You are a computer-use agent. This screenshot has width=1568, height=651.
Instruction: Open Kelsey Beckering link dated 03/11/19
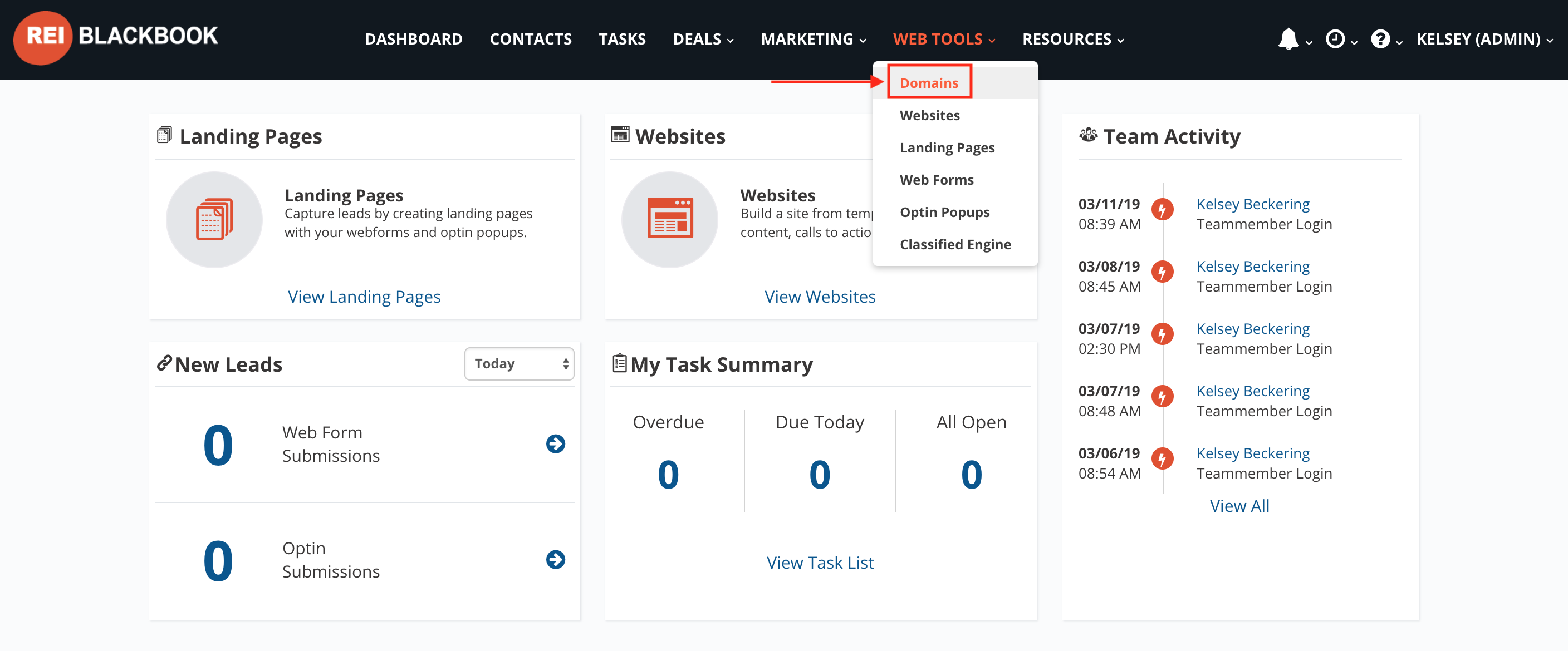tap(1253, 204)
